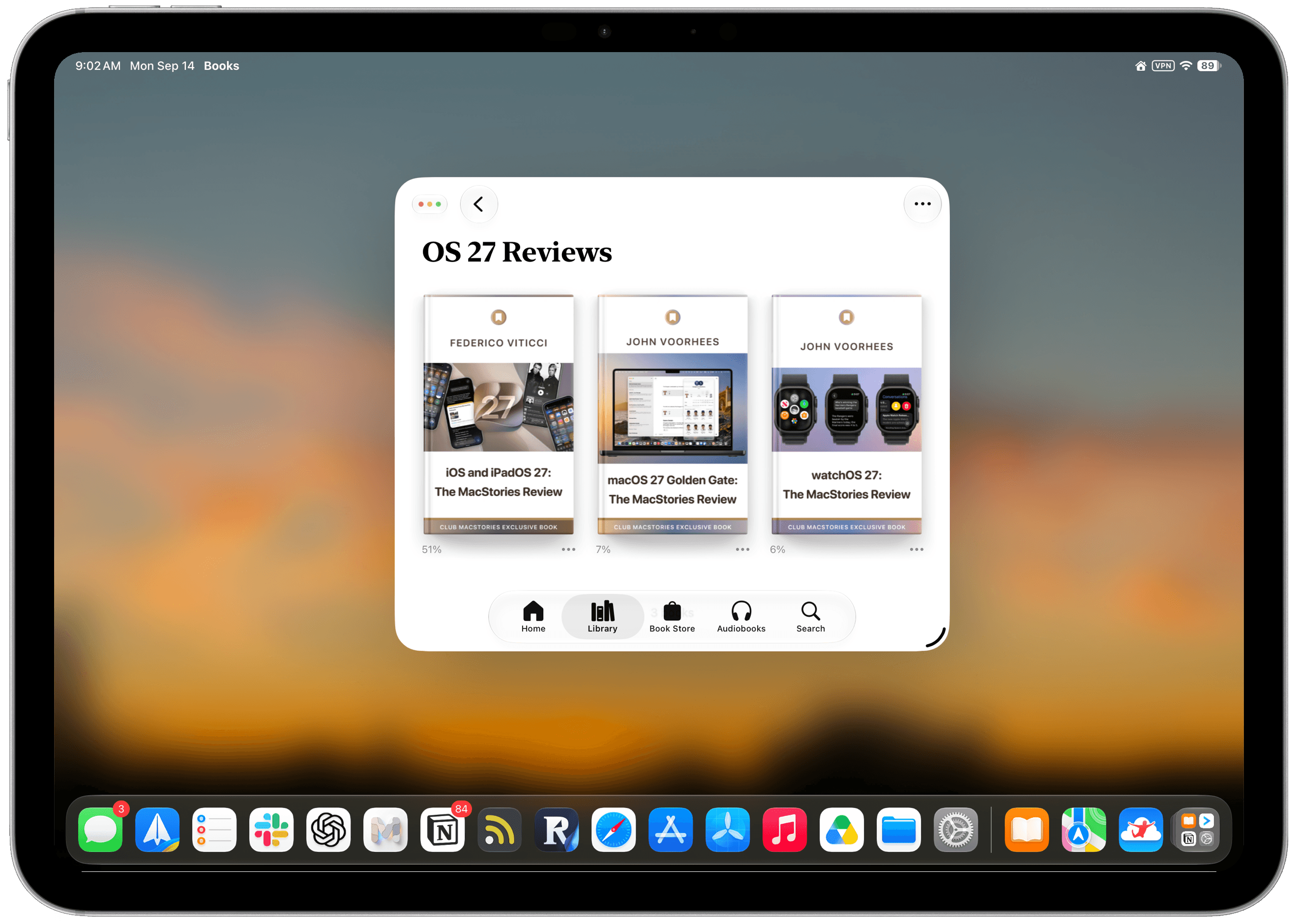The width and height of the screenshot is (1298, 924).
Task: Open macOS 27 Golden Gate book cover
Action: pos(673,415)
